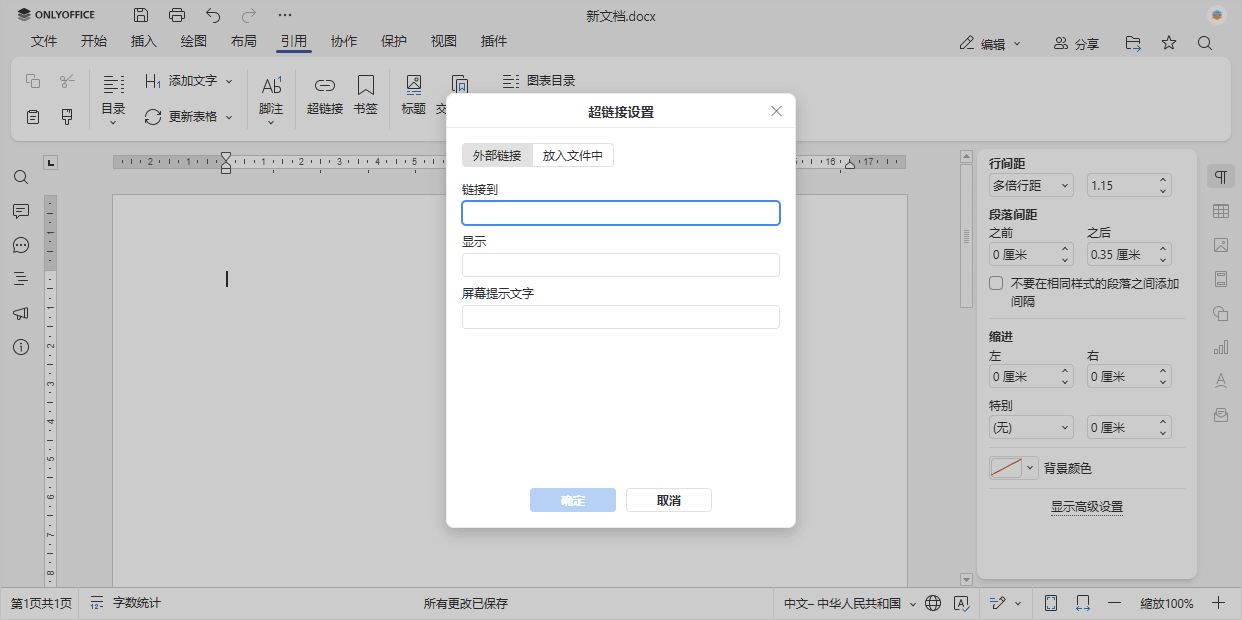Select the Text Art settings icon
The image size is (1242, 620).
tap(1220, 381)
